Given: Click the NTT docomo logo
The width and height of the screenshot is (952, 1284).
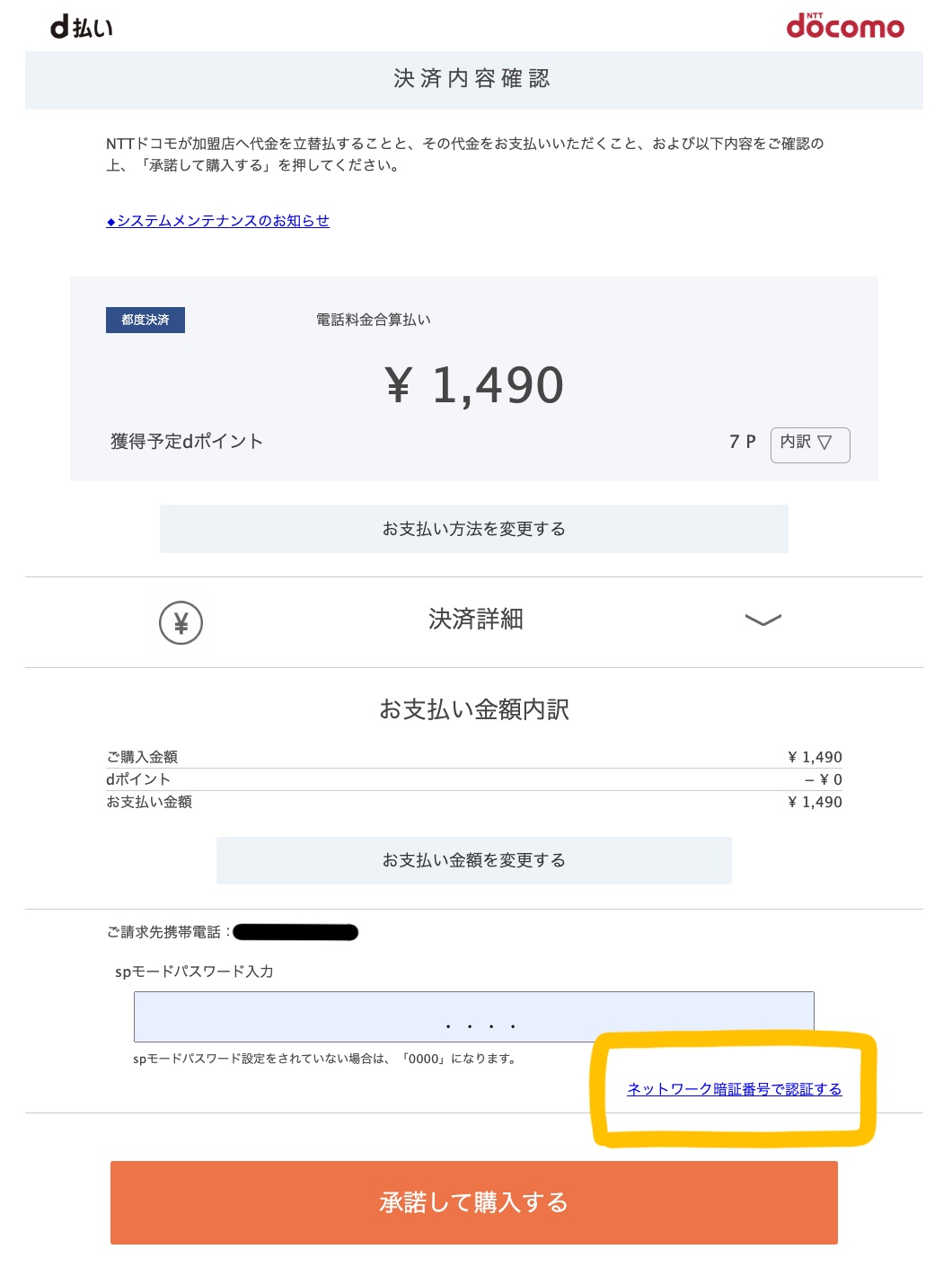Looking at the screenshot, I should click(844, 26).
